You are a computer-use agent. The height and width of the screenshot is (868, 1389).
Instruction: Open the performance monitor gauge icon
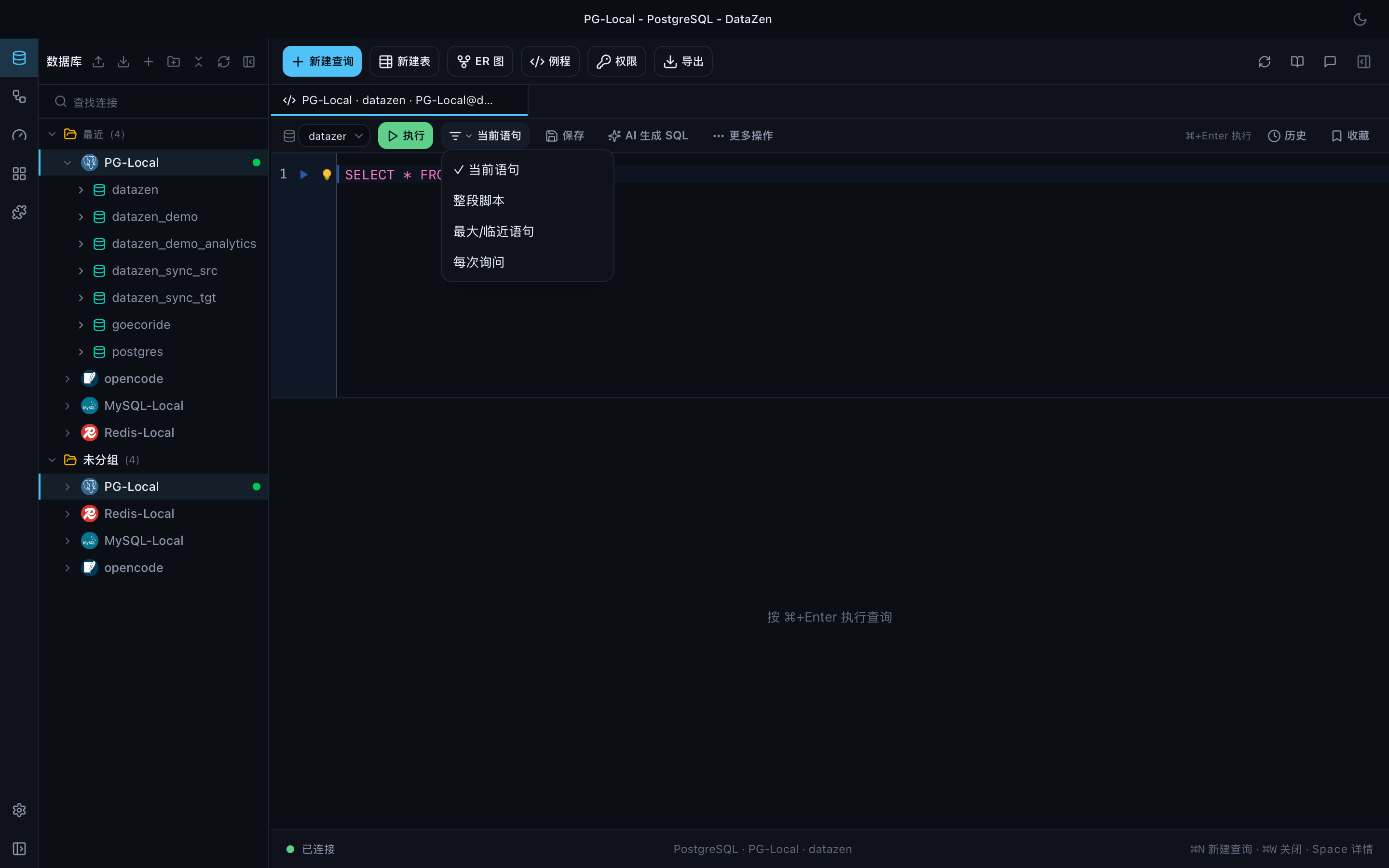[19, 135]
